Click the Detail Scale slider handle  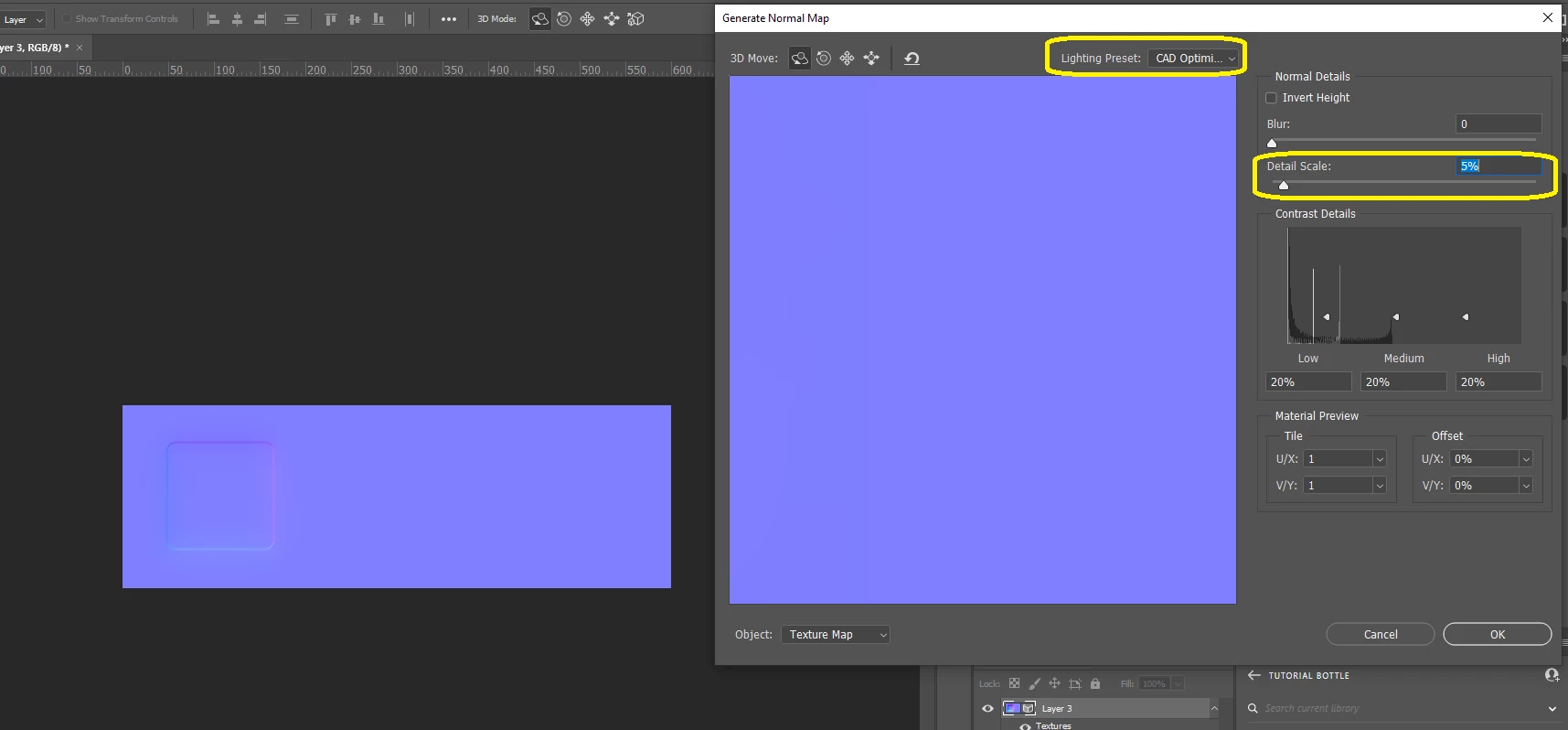(x=1284, y=186)
